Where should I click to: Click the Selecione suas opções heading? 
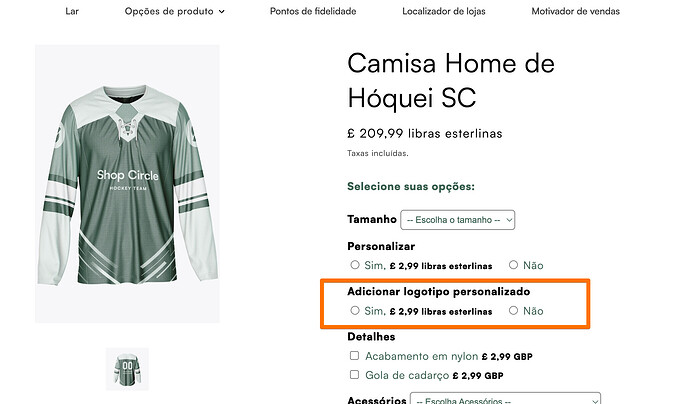pos(410,186)
